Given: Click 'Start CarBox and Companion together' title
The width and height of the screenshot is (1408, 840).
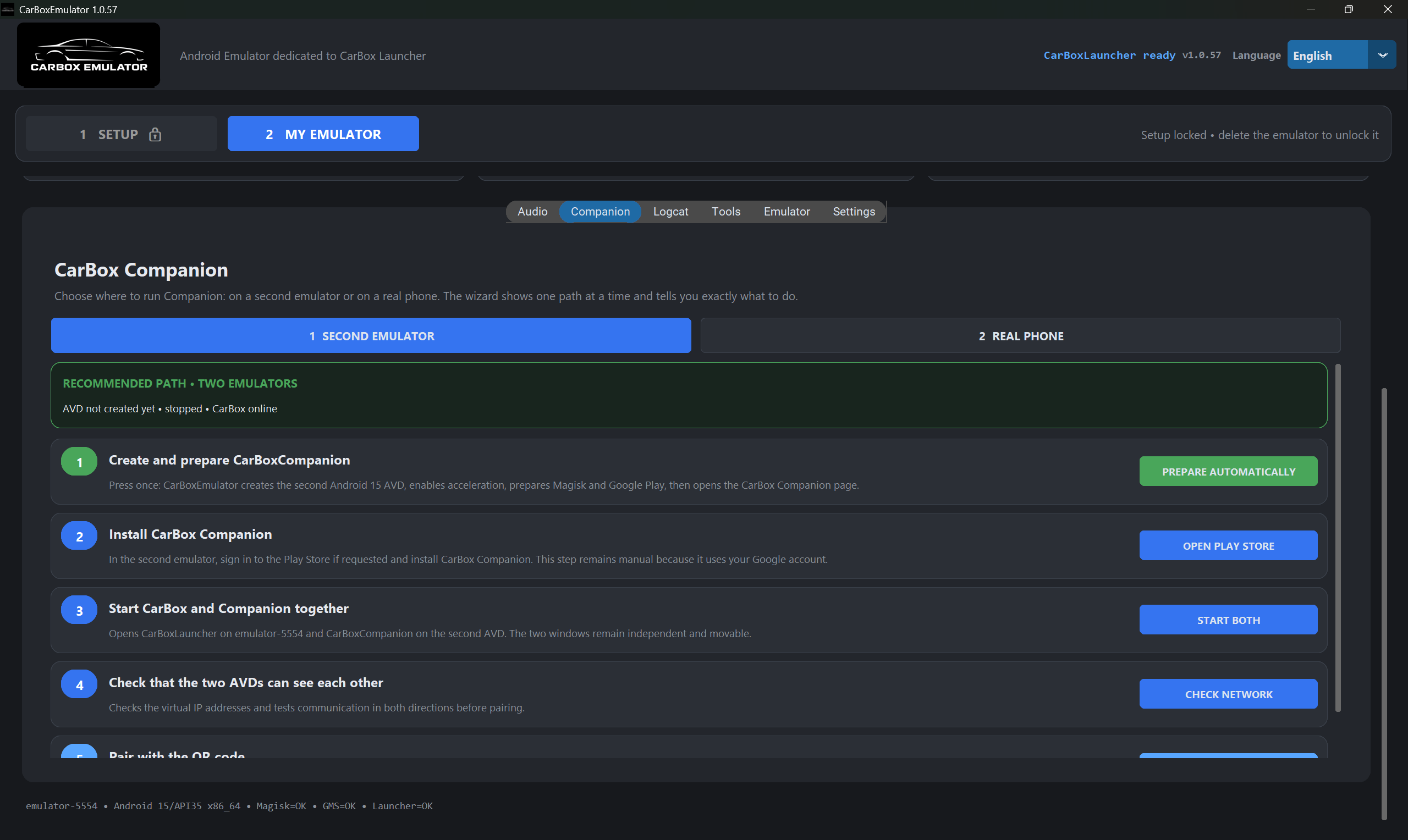Looking at the screenshot, I should click(x=229, y=608).
